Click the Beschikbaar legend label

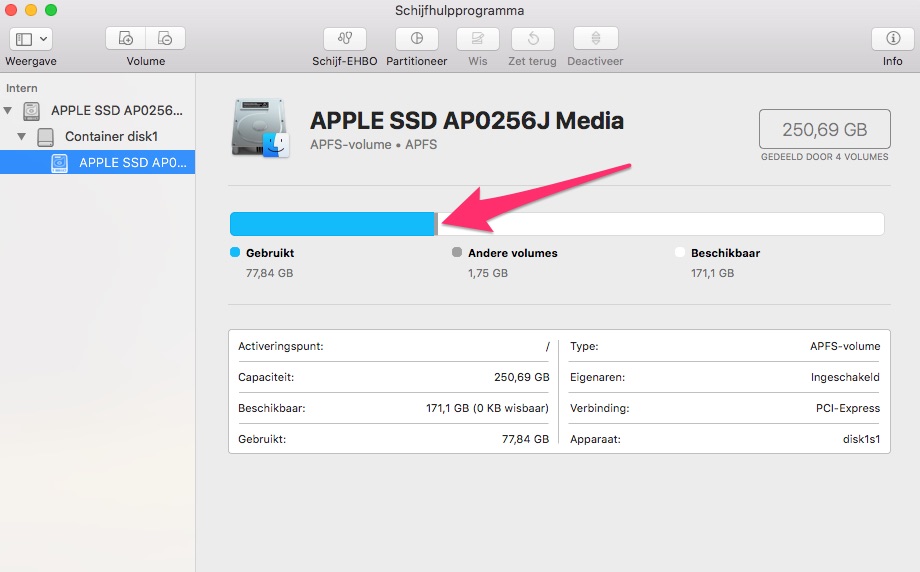(725, 253)
